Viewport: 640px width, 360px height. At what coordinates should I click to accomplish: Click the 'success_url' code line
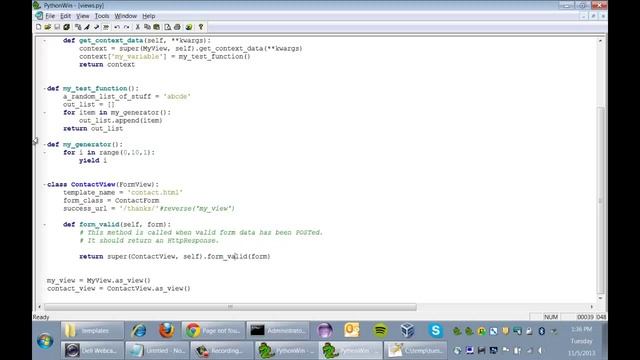(149, 209)
